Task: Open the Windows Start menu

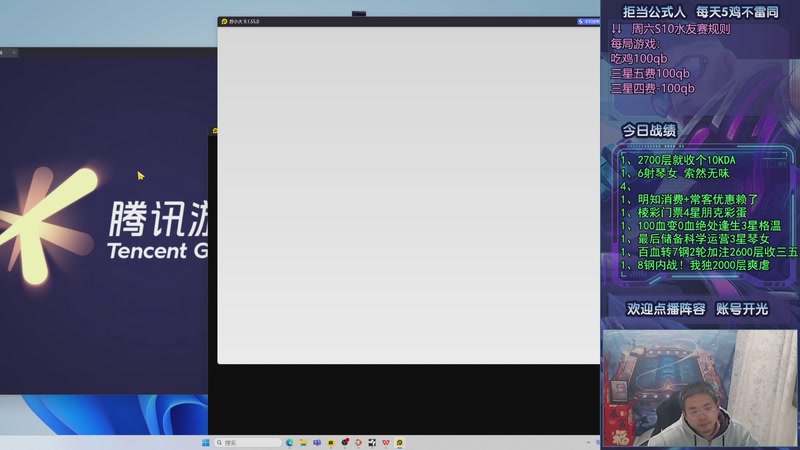Action: pyautogui.click(x=206, y=442)
